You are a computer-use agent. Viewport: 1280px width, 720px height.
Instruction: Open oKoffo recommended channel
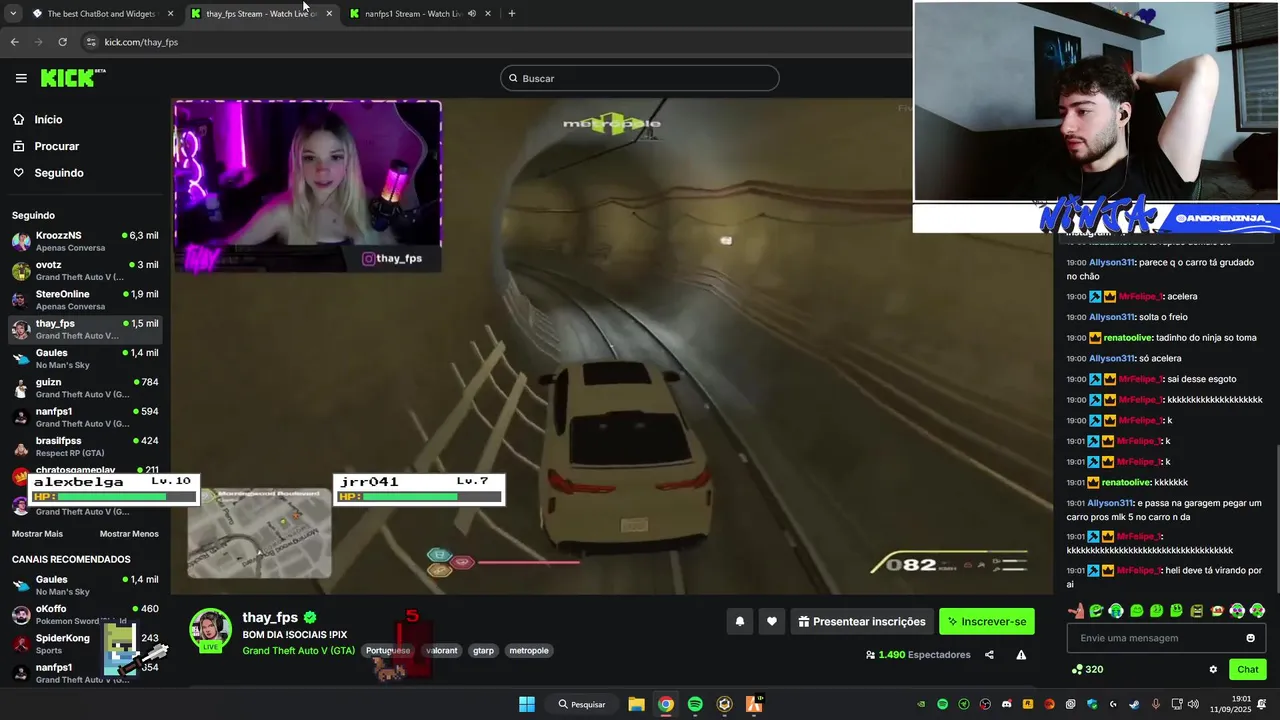(x=85, y=614)
